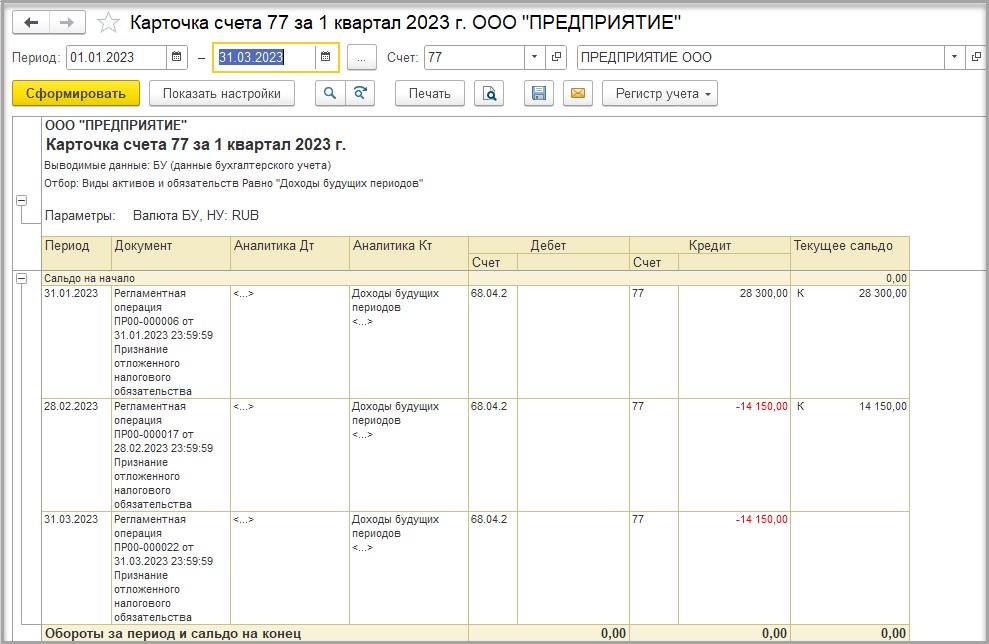989x644 pixels.
Task: Click Показать настройки button
Action: coord(222,93)
